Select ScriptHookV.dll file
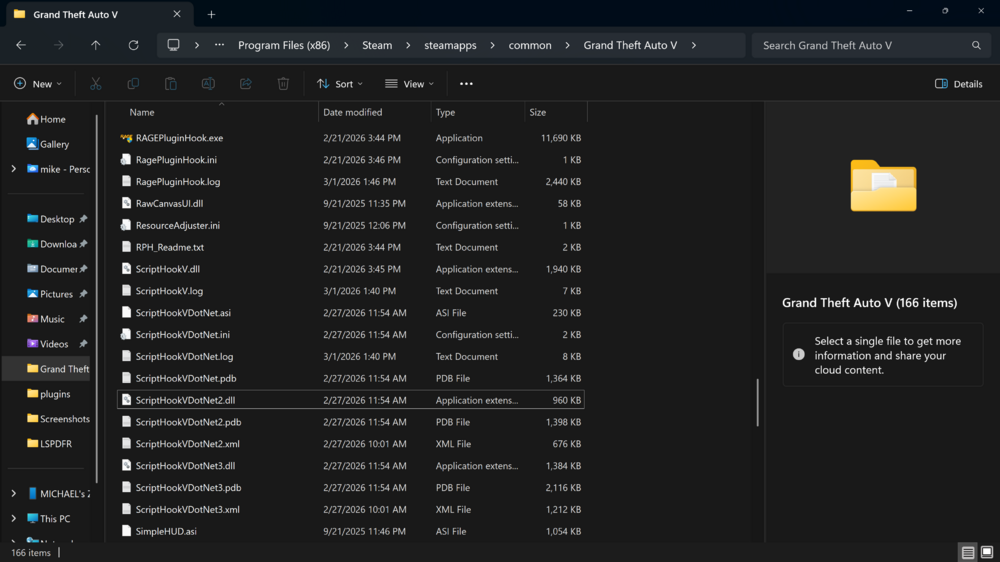Viewport: 1000px width, 562px height. click(x=351, y=269)
